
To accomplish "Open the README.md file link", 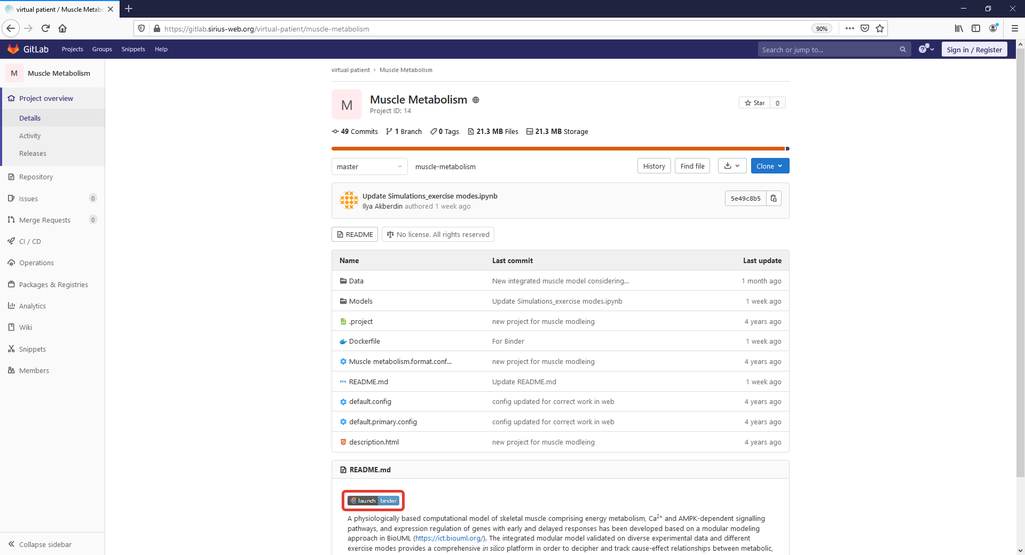I will [x=368, y=382].
